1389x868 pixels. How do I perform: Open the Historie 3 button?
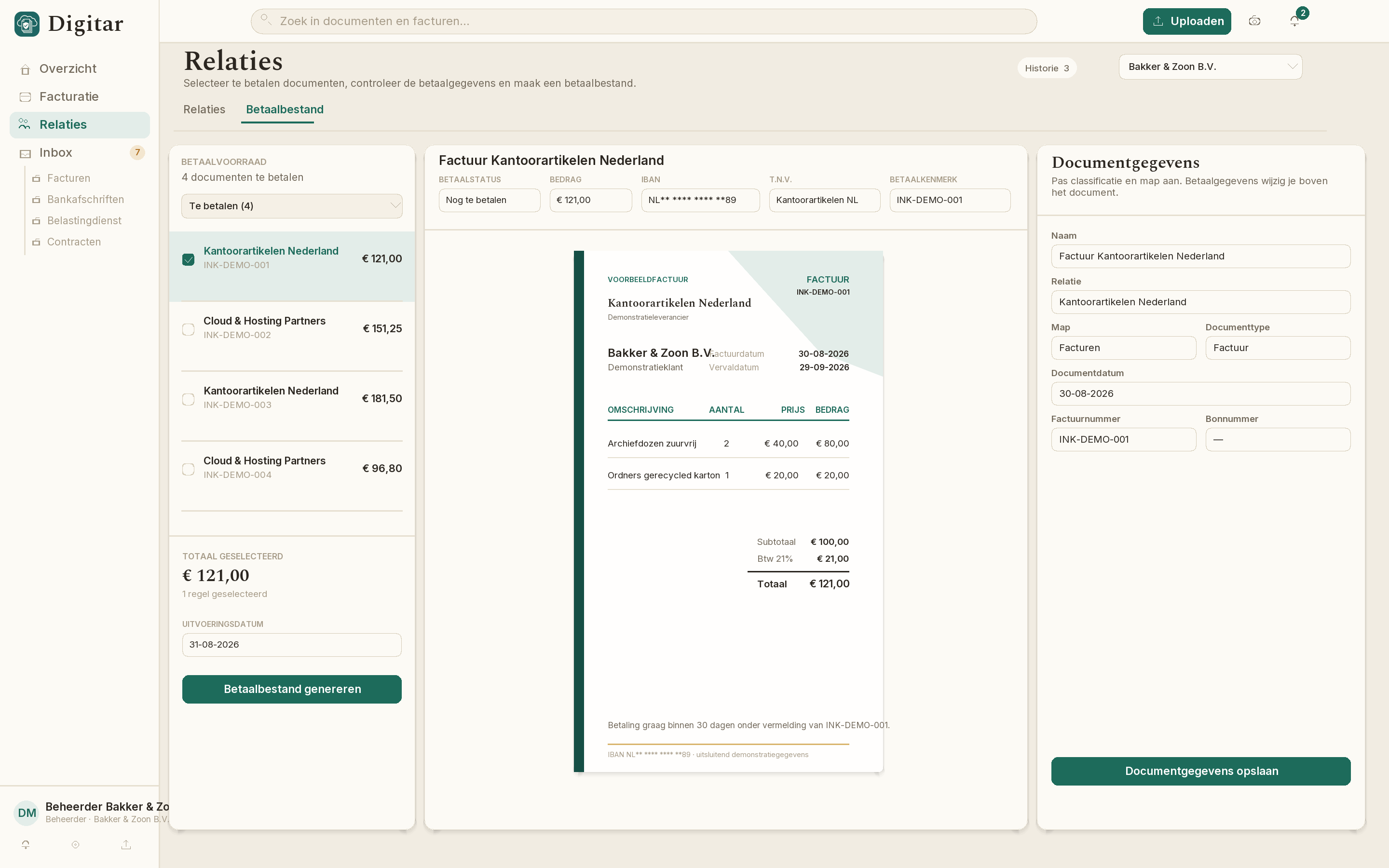pyautogui.click(x=1047, y=68)
